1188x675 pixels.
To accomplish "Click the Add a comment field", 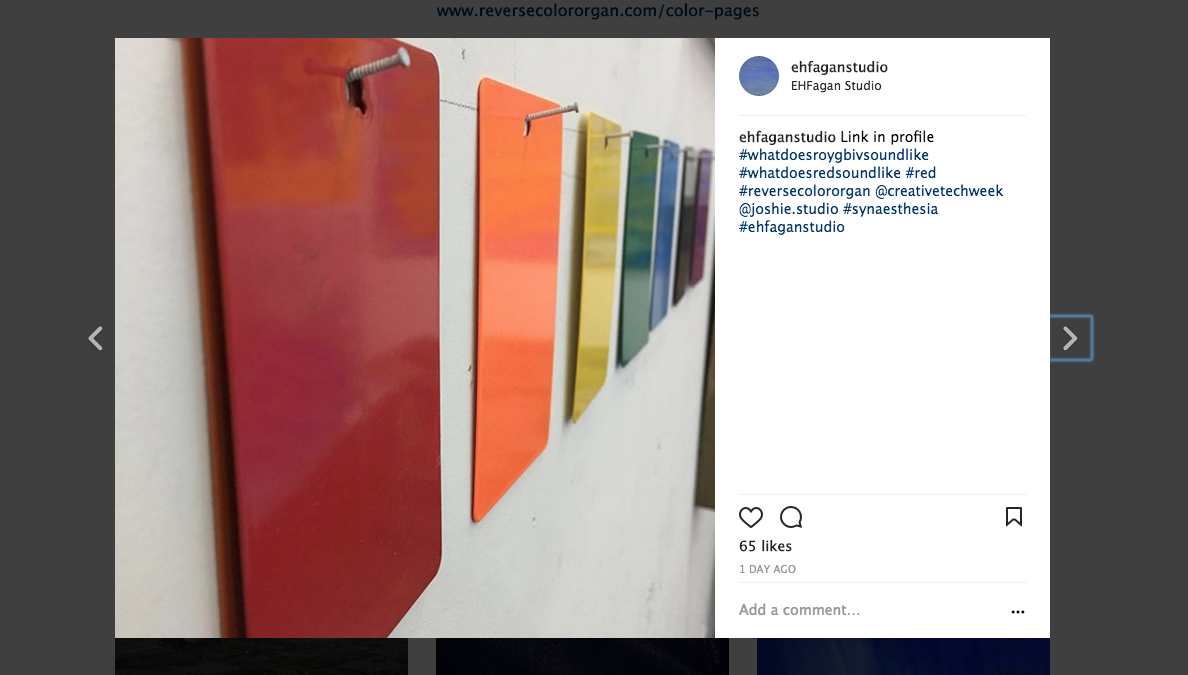I will [871, 610].
